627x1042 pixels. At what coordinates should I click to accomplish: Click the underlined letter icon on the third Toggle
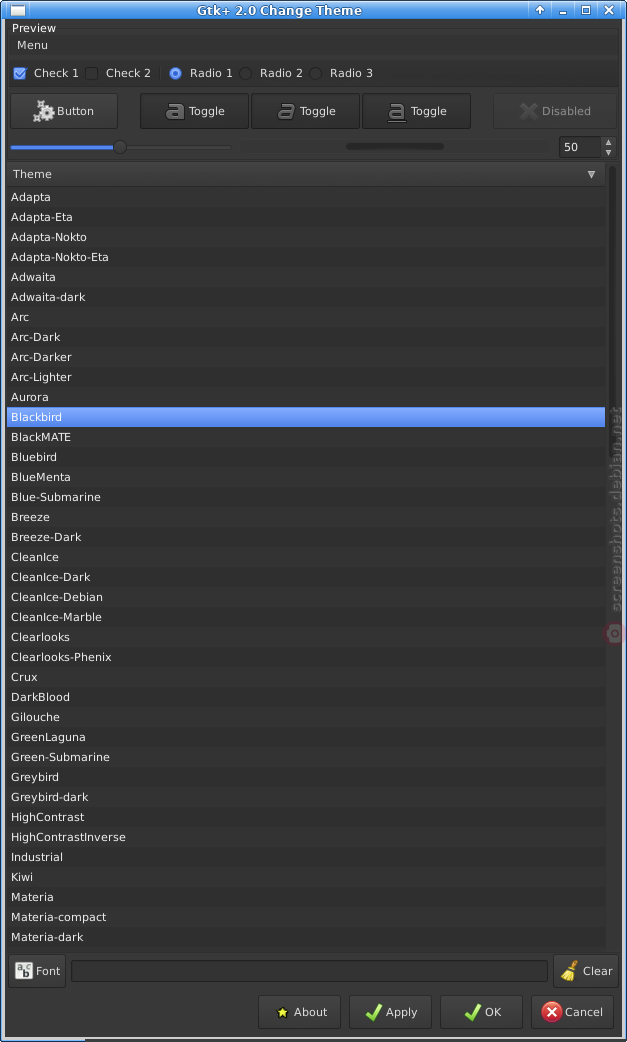(397, 112)
